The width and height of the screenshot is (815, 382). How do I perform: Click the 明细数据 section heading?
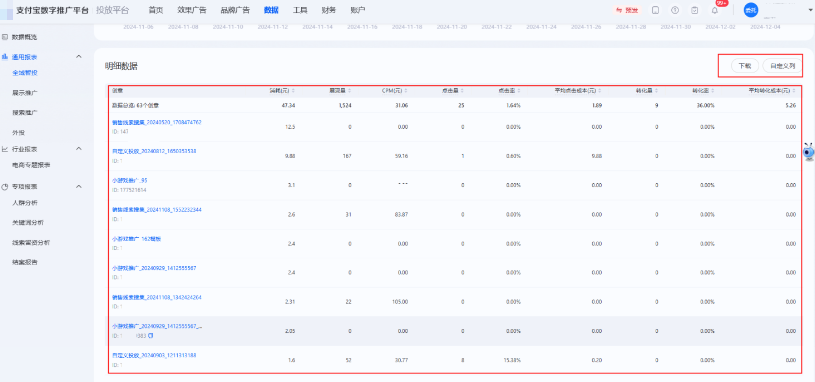tap(121, 66)
